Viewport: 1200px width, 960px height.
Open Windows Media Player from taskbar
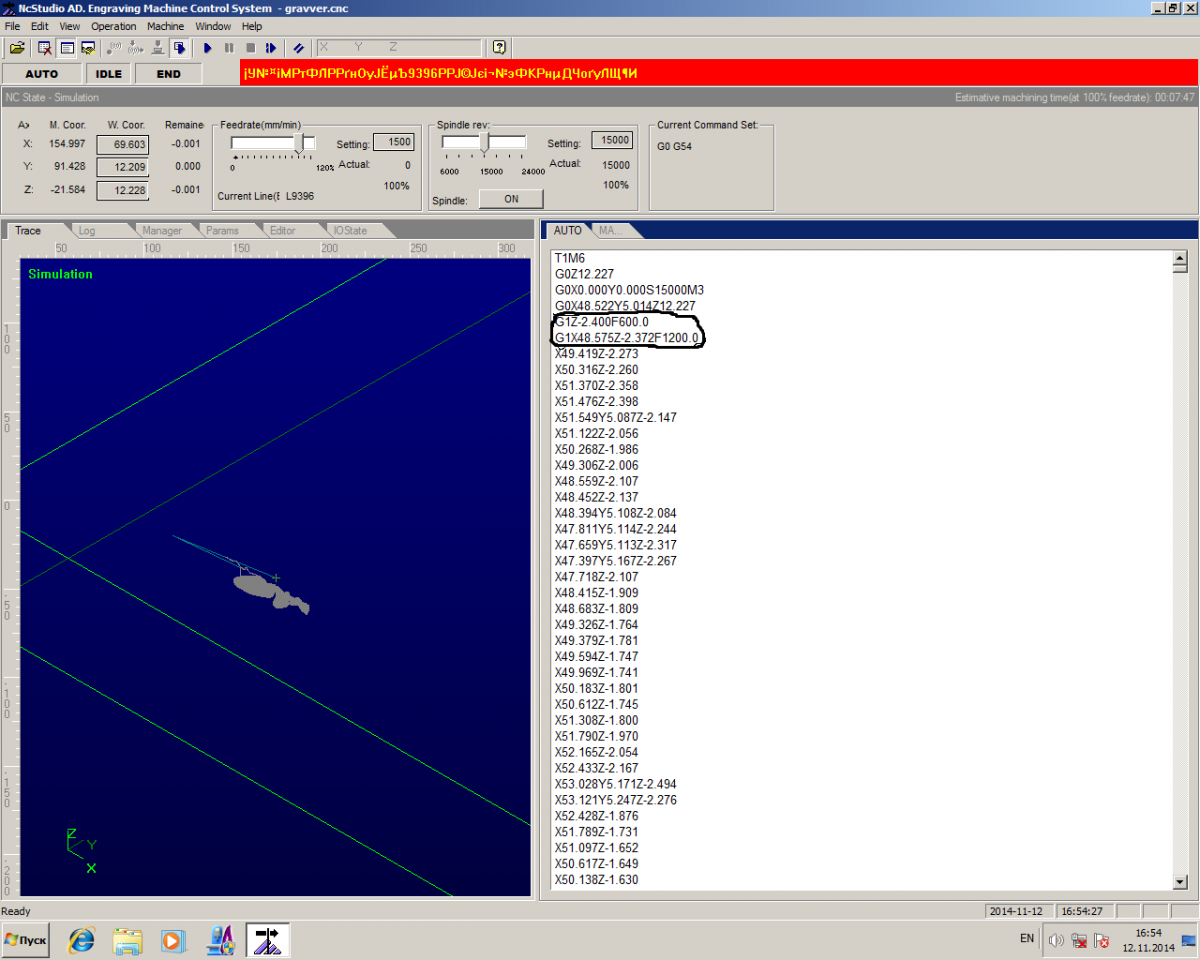173,940
